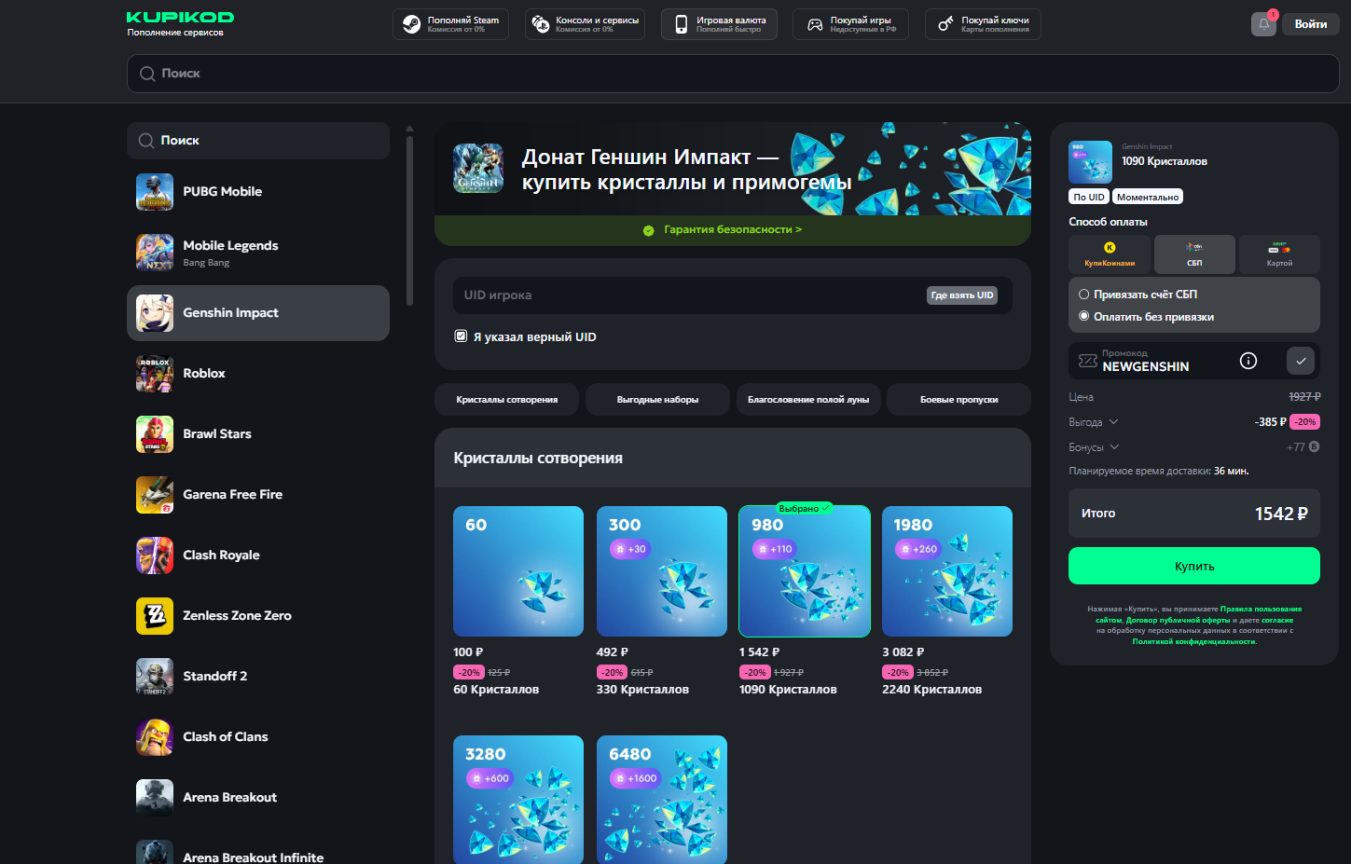Image resolution: width=1351 pixels, height=864 pixels.
Task: Click 'Где взять UID' button
Action: (x=962, y=296)
